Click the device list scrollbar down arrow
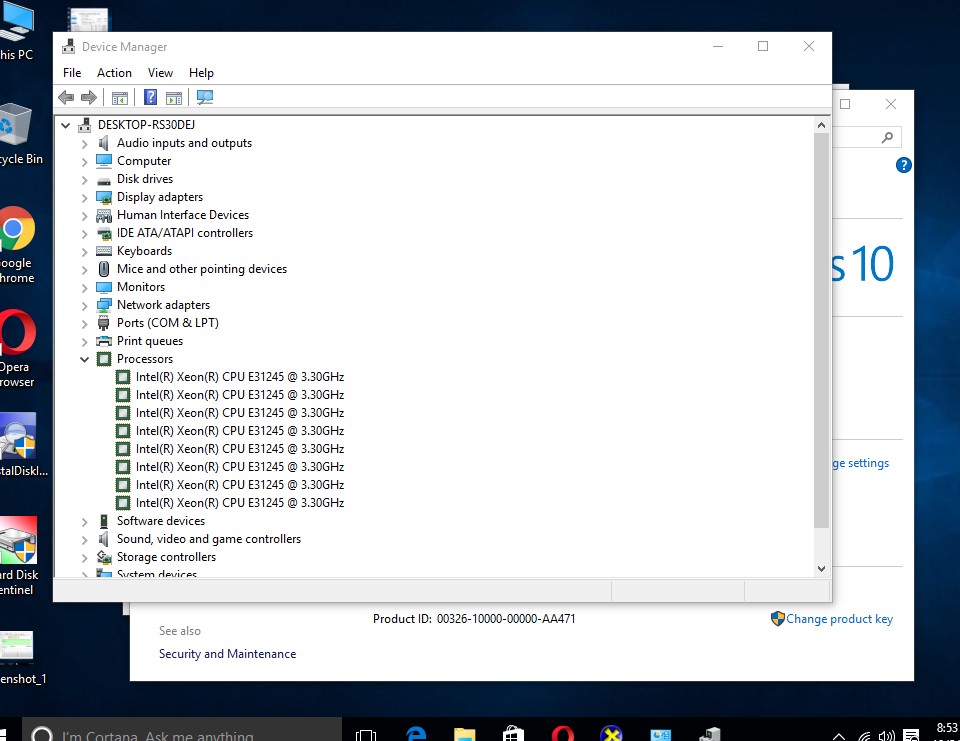 pos(821,568)
